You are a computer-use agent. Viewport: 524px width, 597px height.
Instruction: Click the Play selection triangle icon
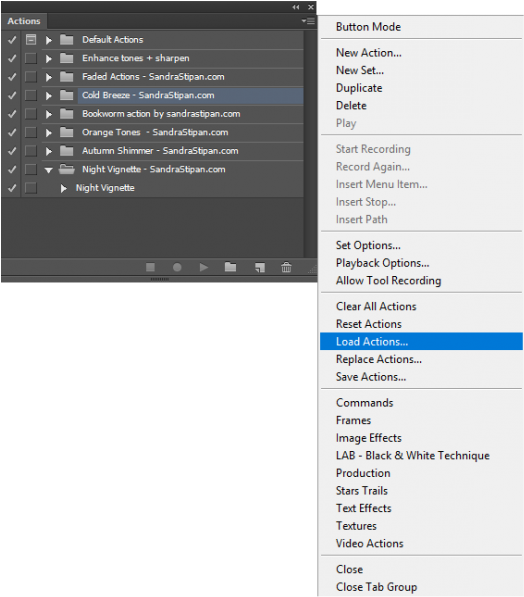204,267
